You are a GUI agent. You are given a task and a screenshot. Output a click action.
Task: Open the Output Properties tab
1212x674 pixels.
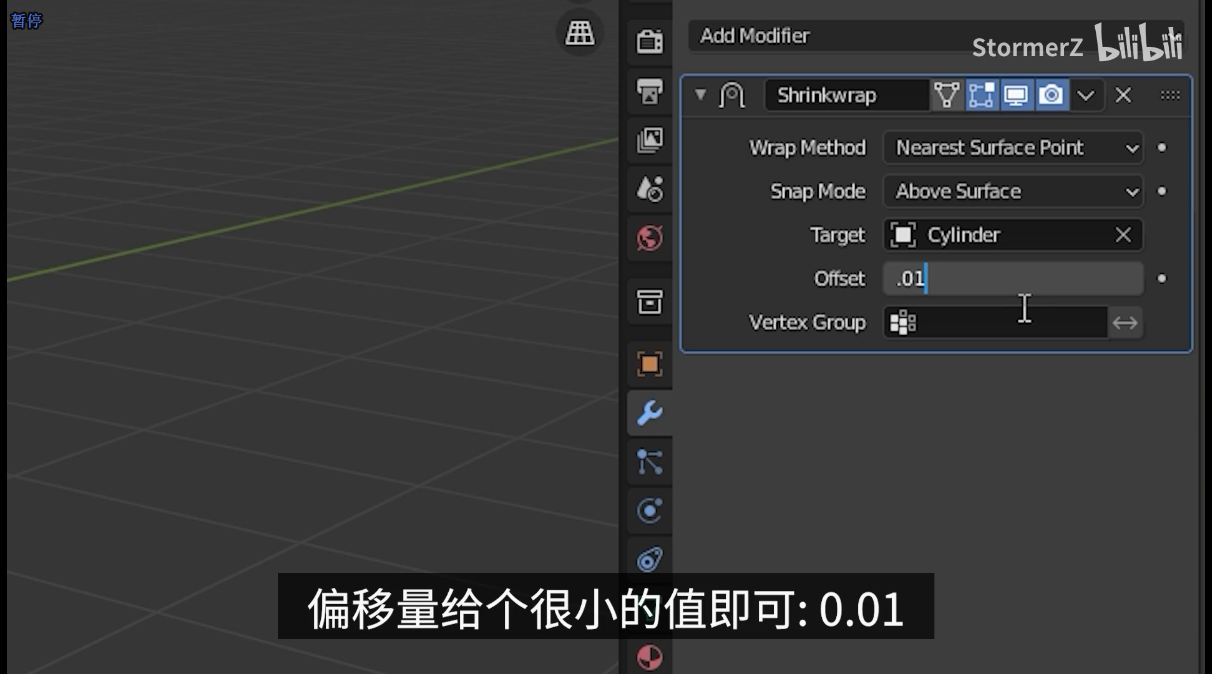click(649, 90)
